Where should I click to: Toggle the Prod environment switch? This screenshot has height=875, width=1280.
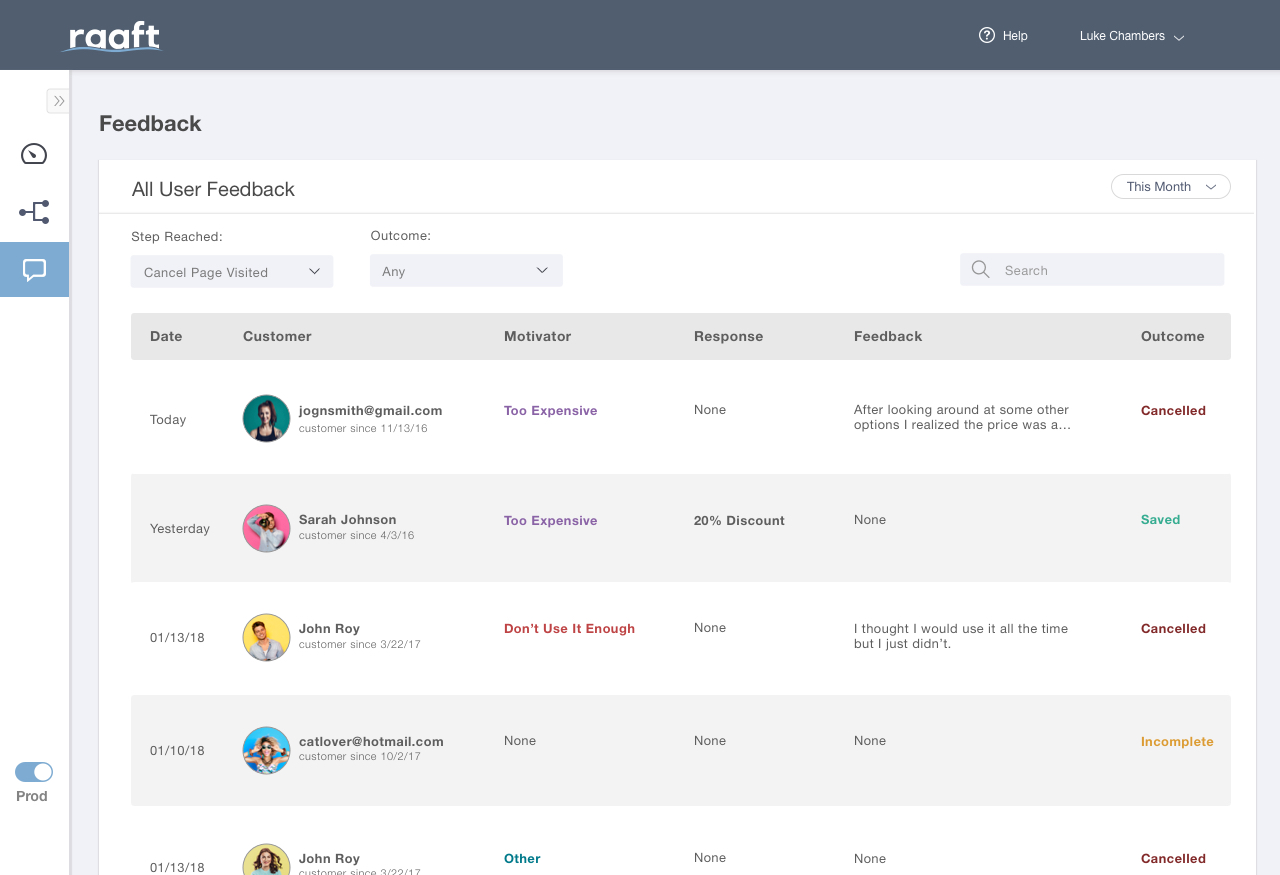click(x=34, y=772)
